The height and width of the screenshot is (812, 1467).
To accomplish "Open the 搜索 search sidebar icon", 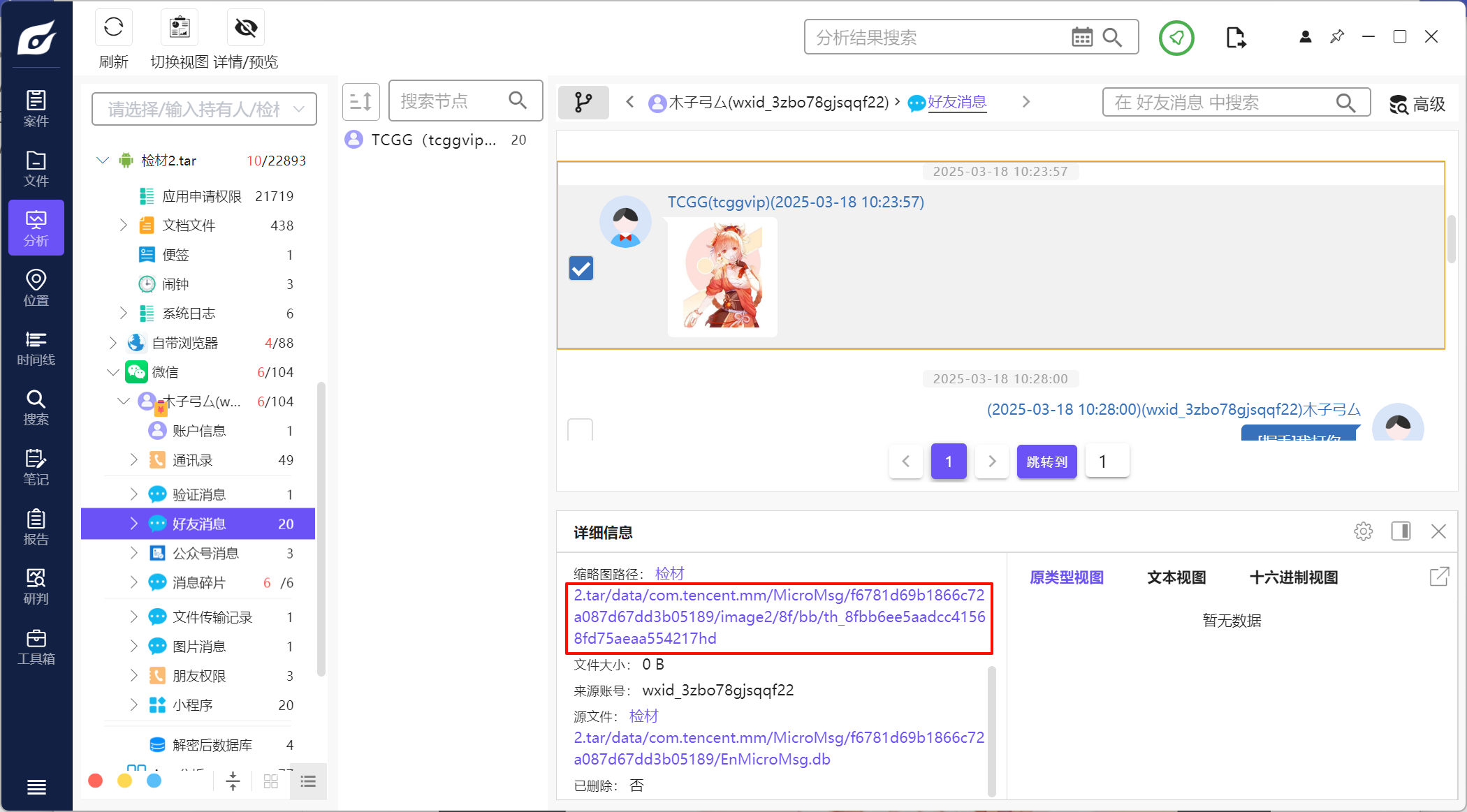I will coord(36,407).
